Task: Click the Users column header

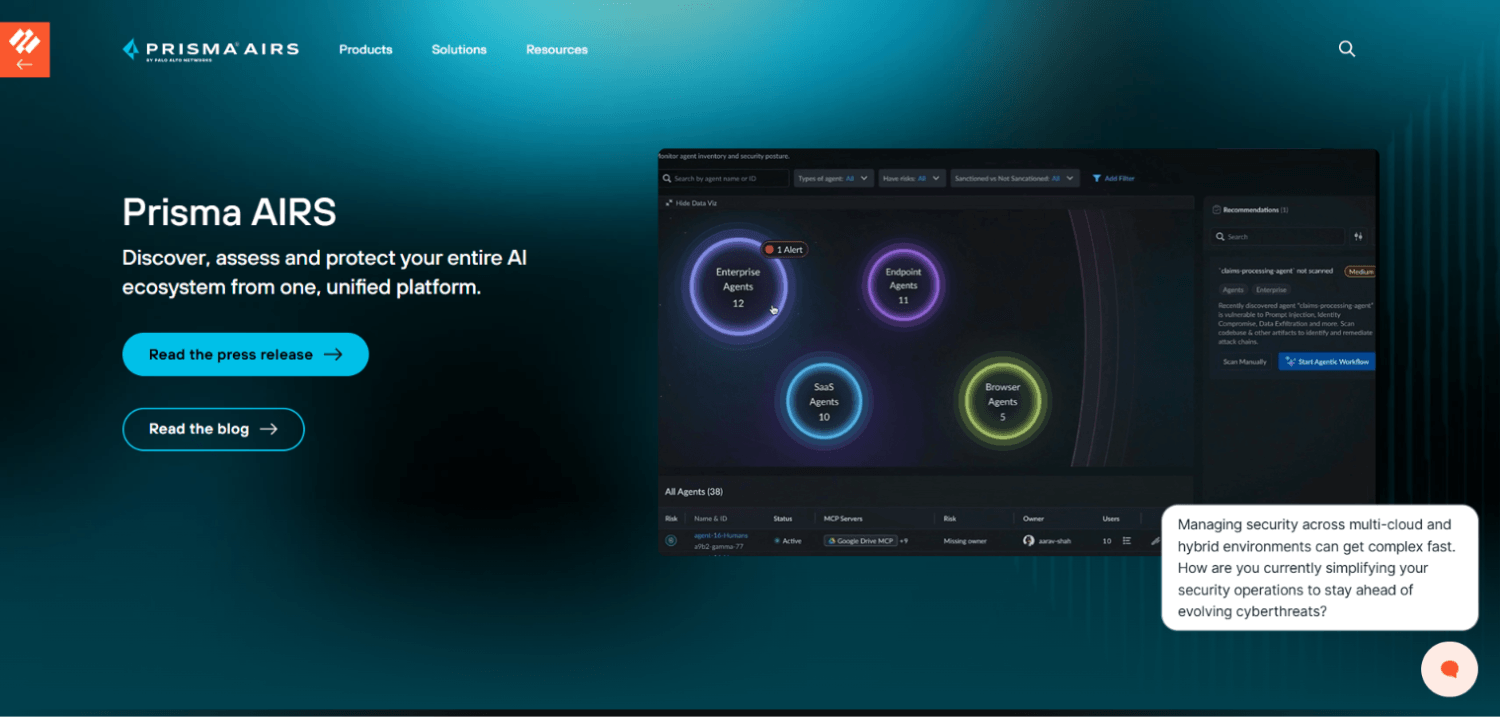Action: coord(1111,519)
